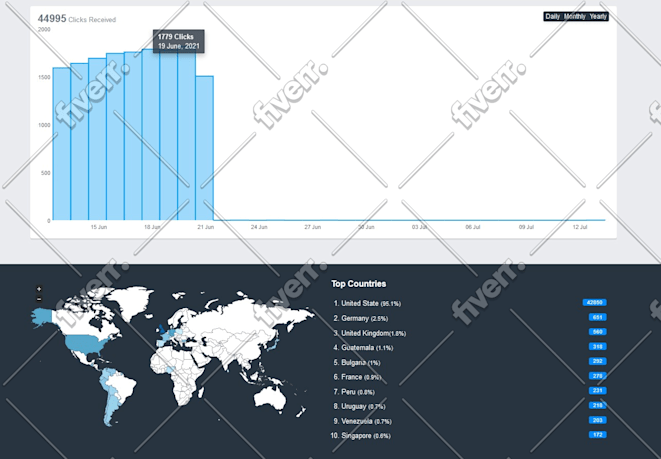Screen dimensions: 661x459
Task: Select Uruguay (0.7%) row
Action: (x=359, y=407)
